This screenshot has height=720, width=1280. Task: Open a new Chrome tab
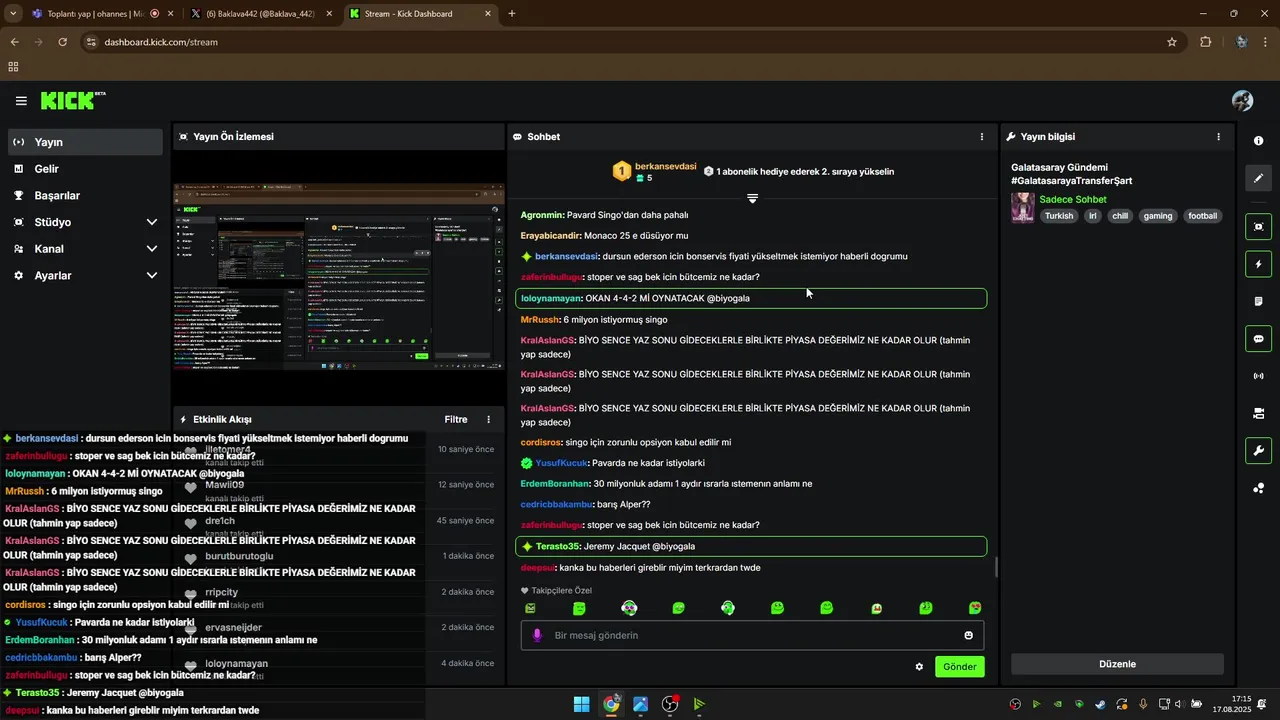click(x=512, y=14)
